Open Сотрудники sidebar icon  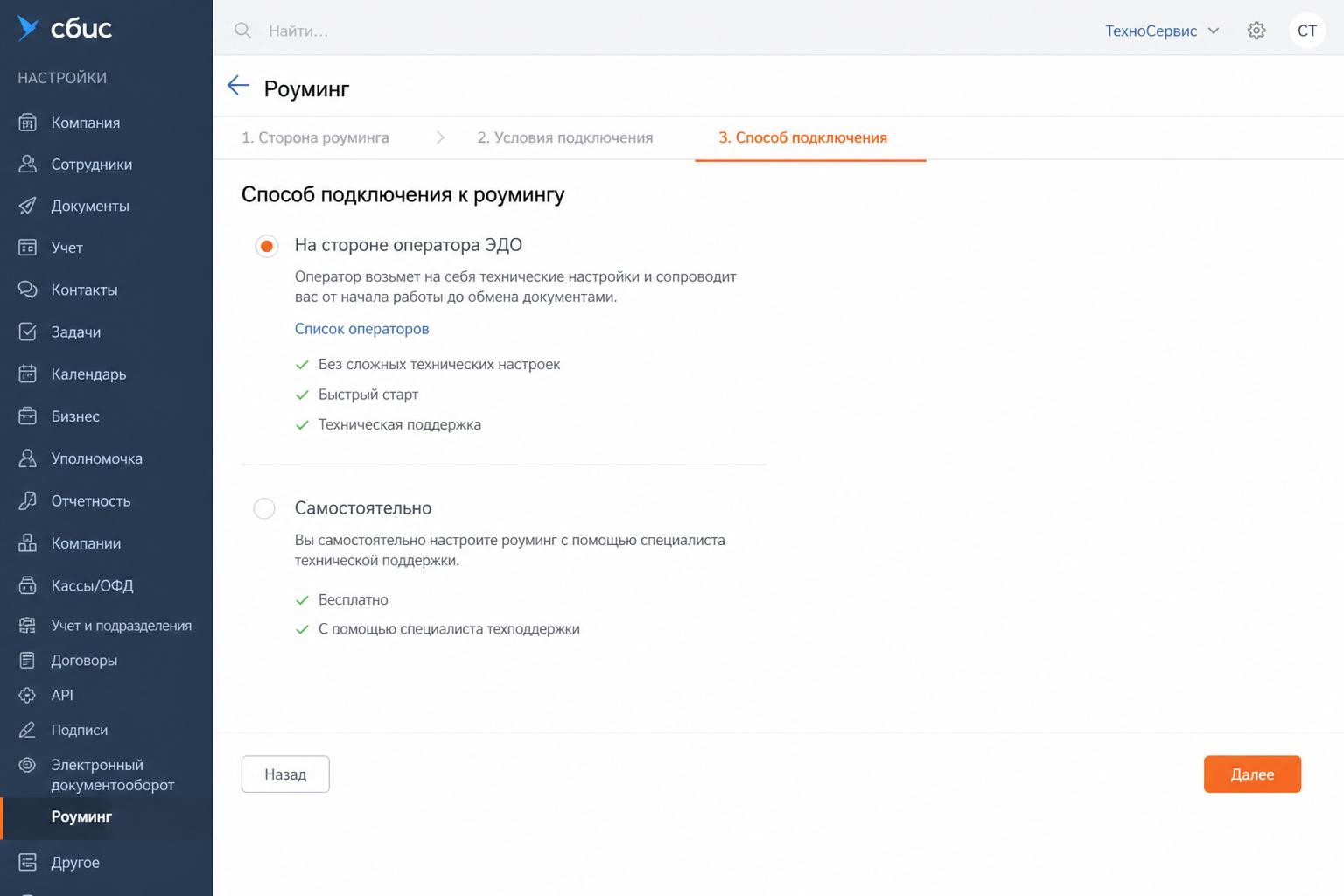coord(28,164)
